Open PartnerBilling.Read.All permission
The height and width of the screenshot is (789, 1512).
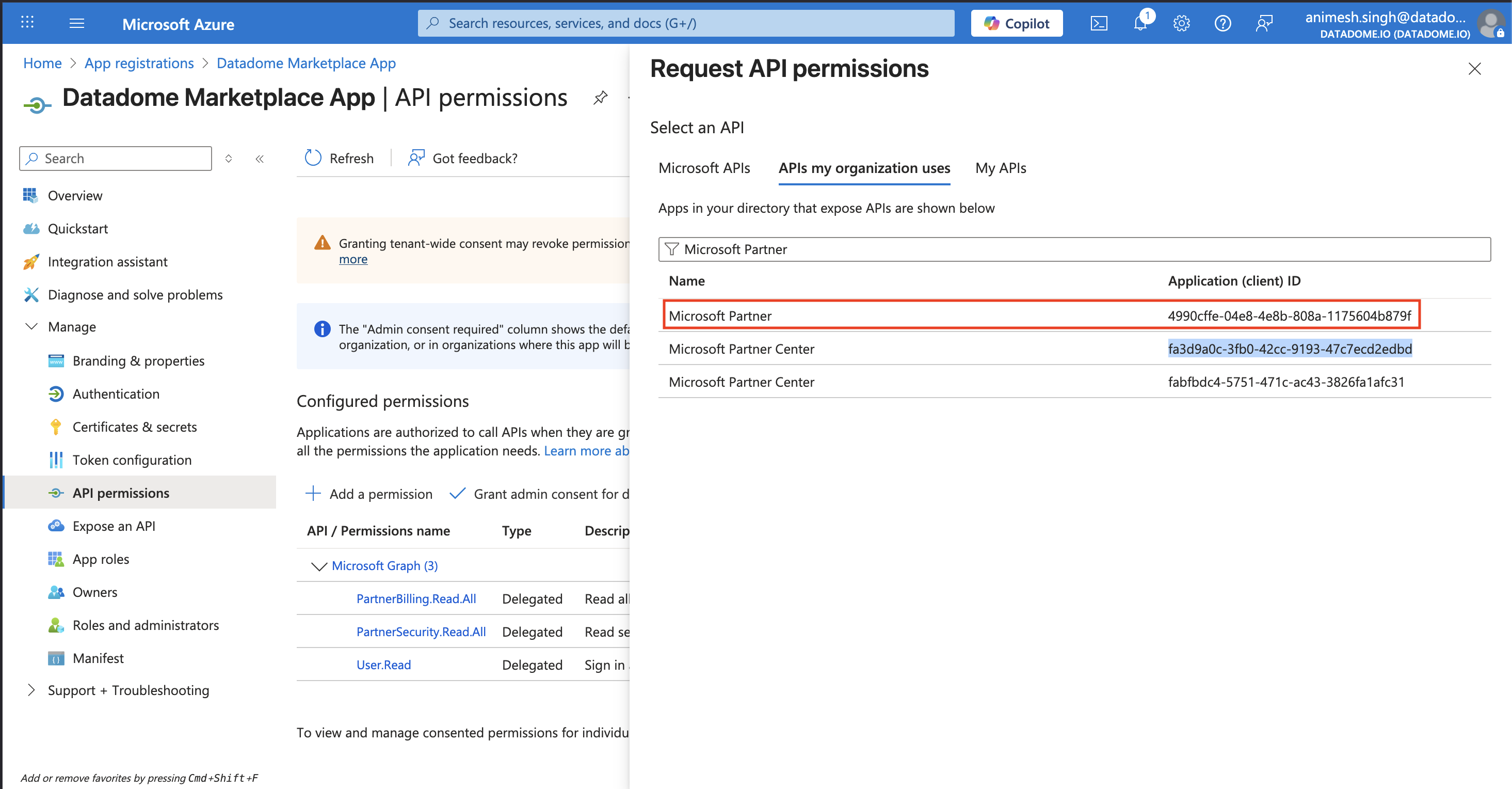point(415,598)
